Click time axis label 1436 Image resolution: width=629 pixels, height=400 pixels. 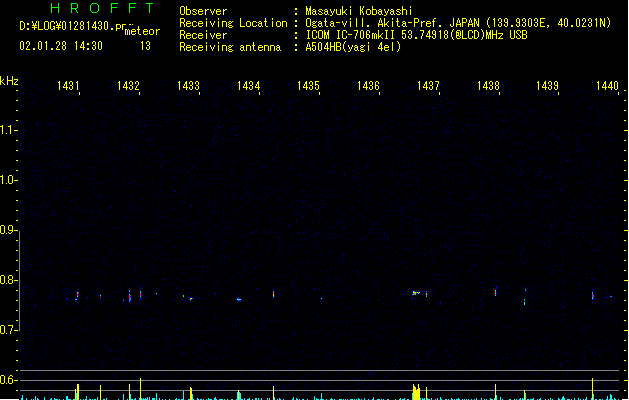tap(368, 85)
